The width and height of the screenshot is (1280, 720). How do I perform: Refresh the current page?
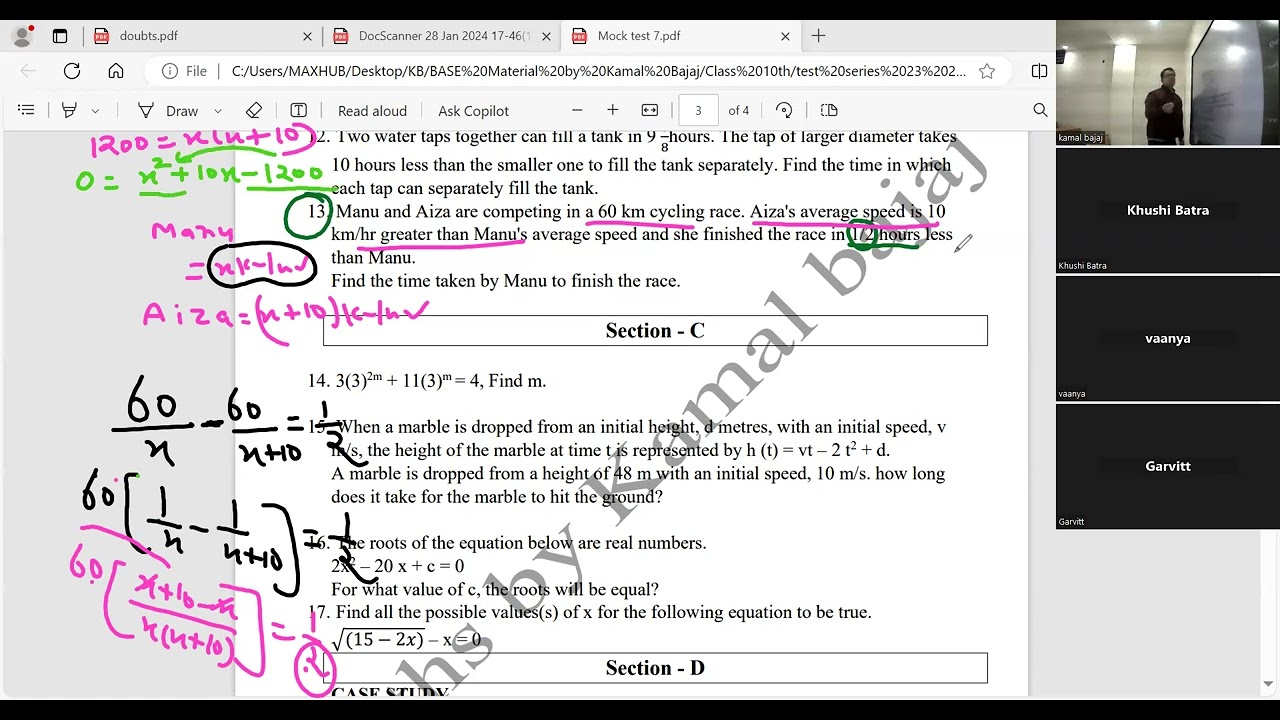[72, 71]
